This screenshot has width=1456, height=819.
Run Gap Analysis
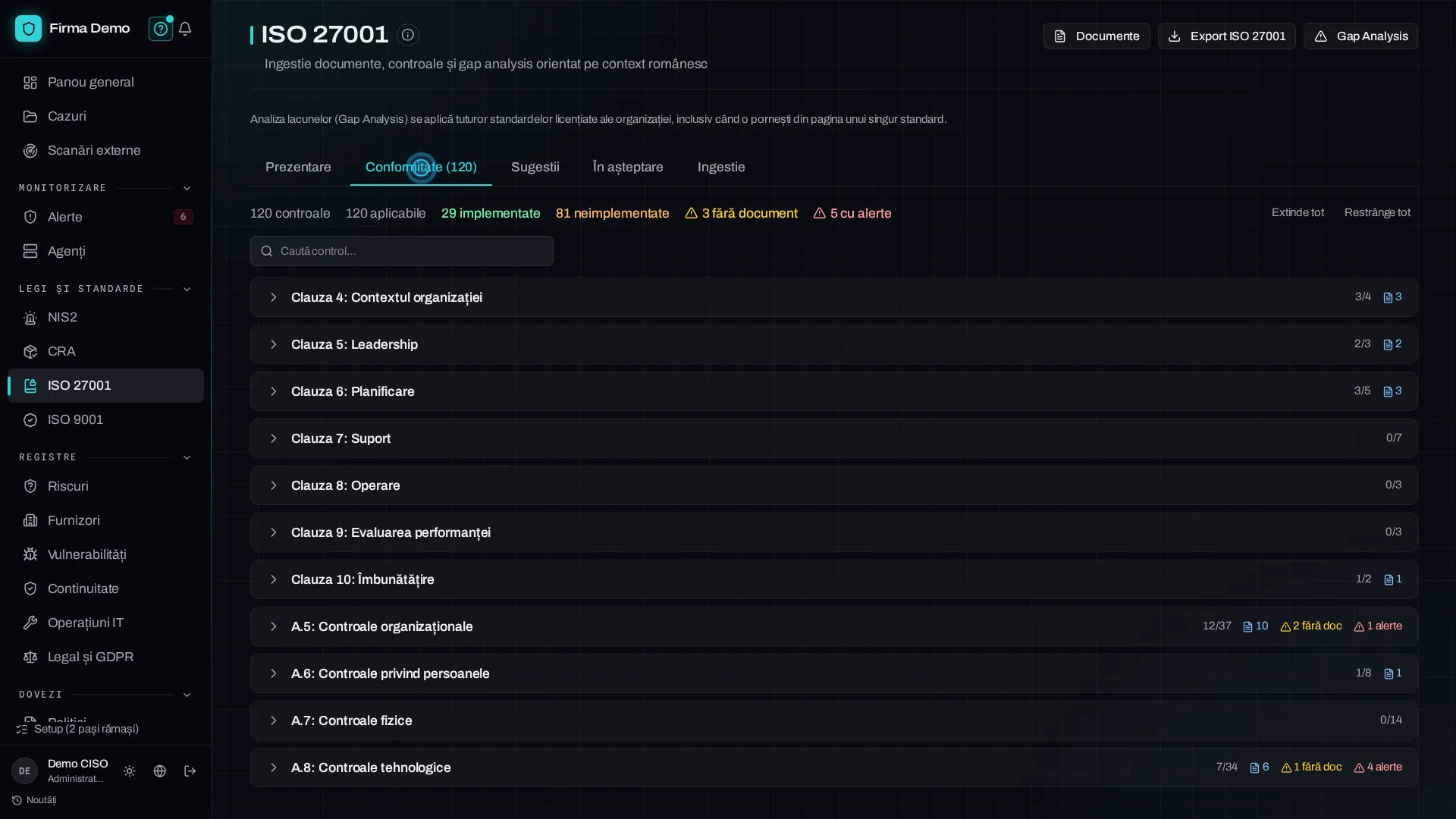click(1360, 36)
